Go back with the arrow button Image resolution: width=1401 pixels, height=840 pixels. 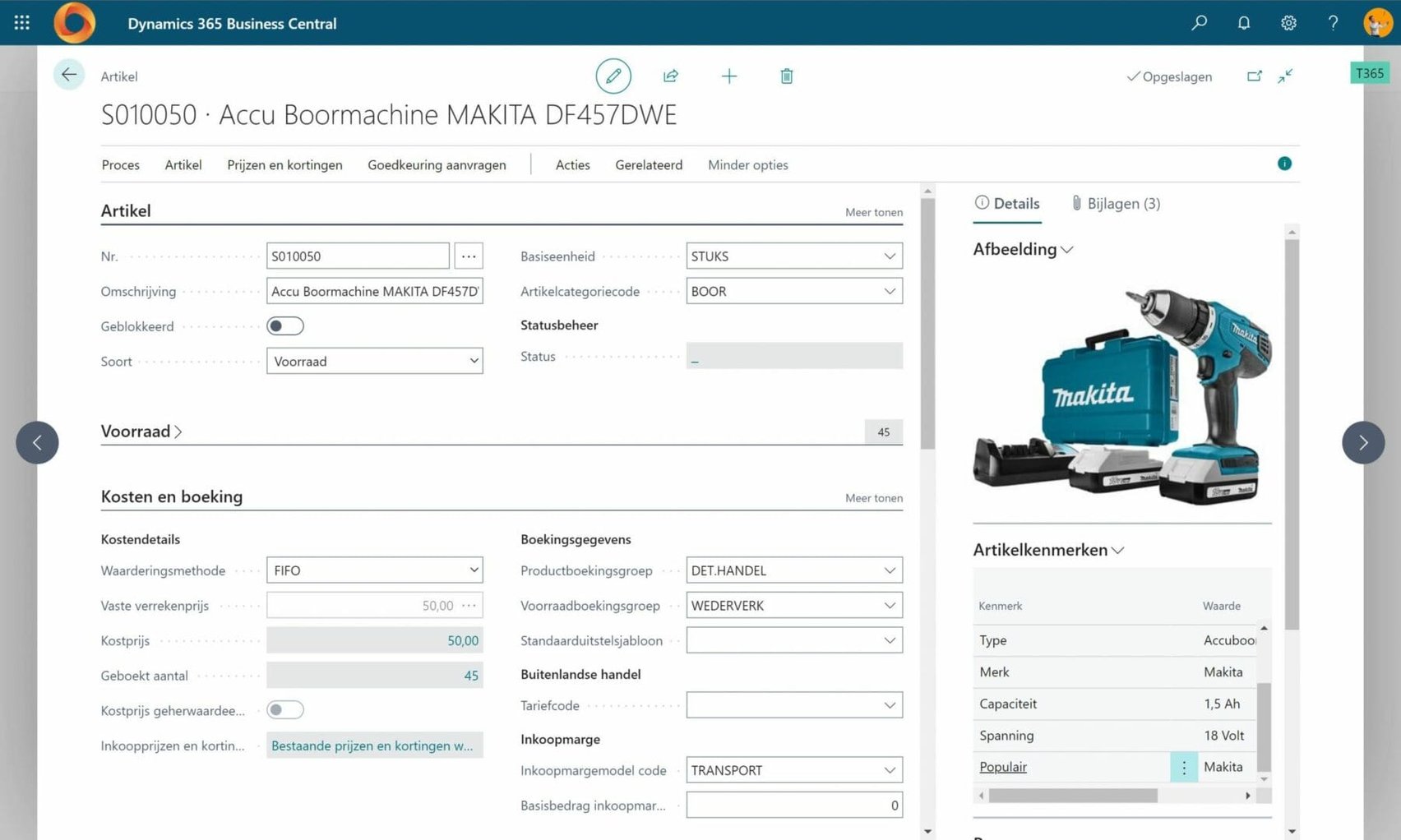click(x=69, y=75)
